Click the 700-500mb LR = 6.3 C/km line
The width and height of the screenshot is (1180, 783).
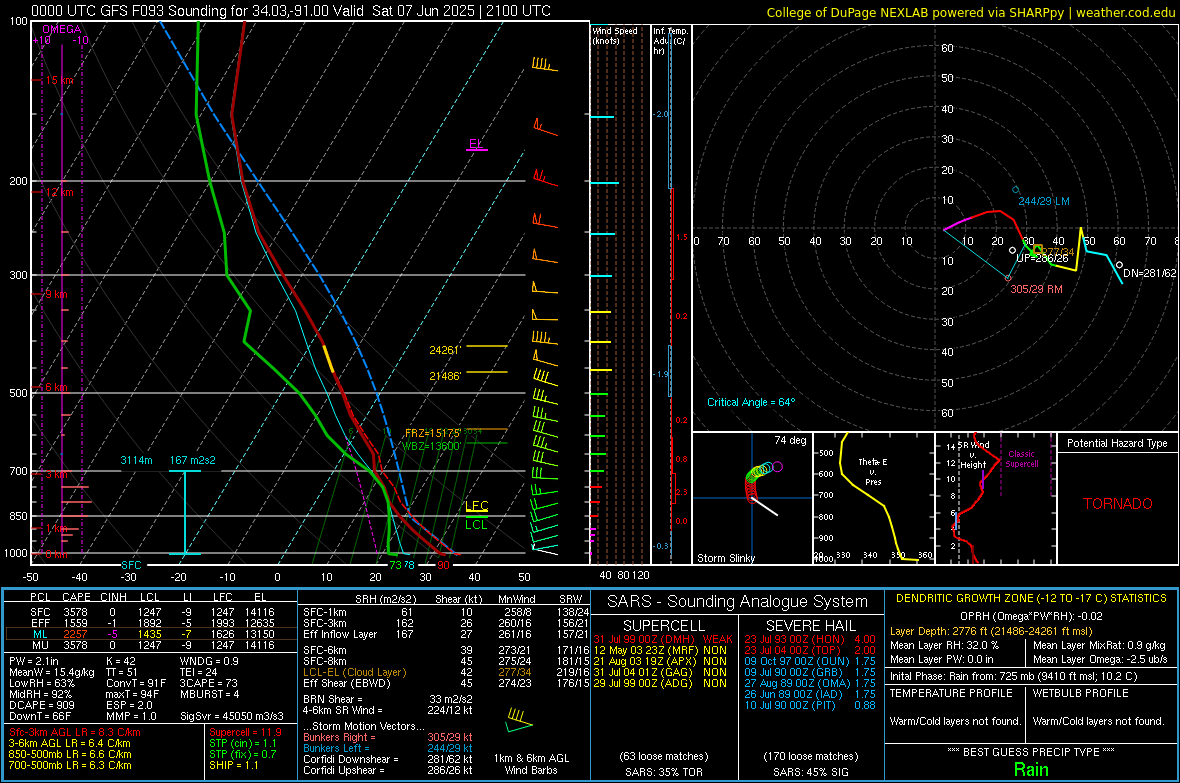click(70, 765)
